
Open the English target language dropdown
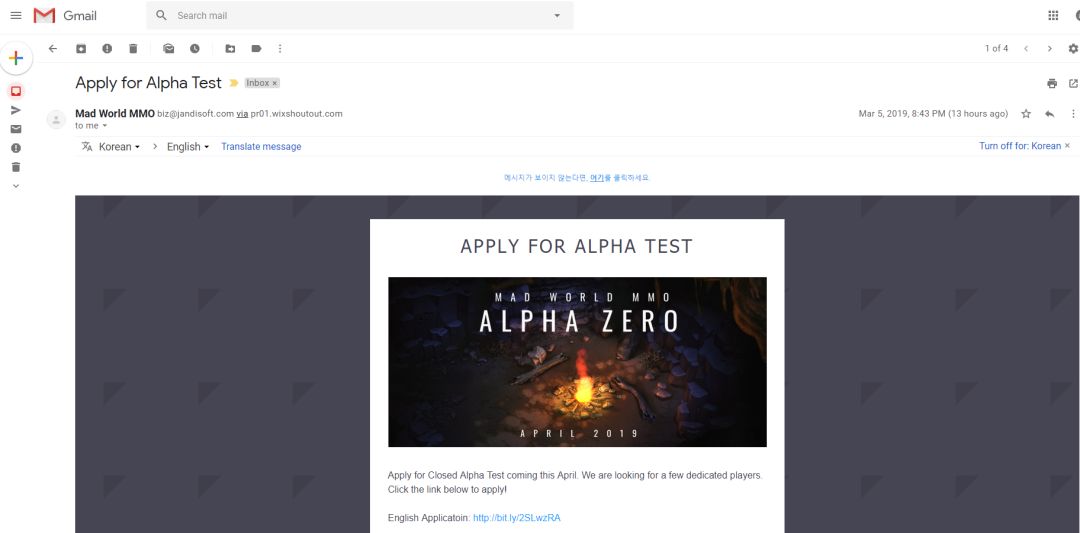pyautogui.click(x=187, y=147)
